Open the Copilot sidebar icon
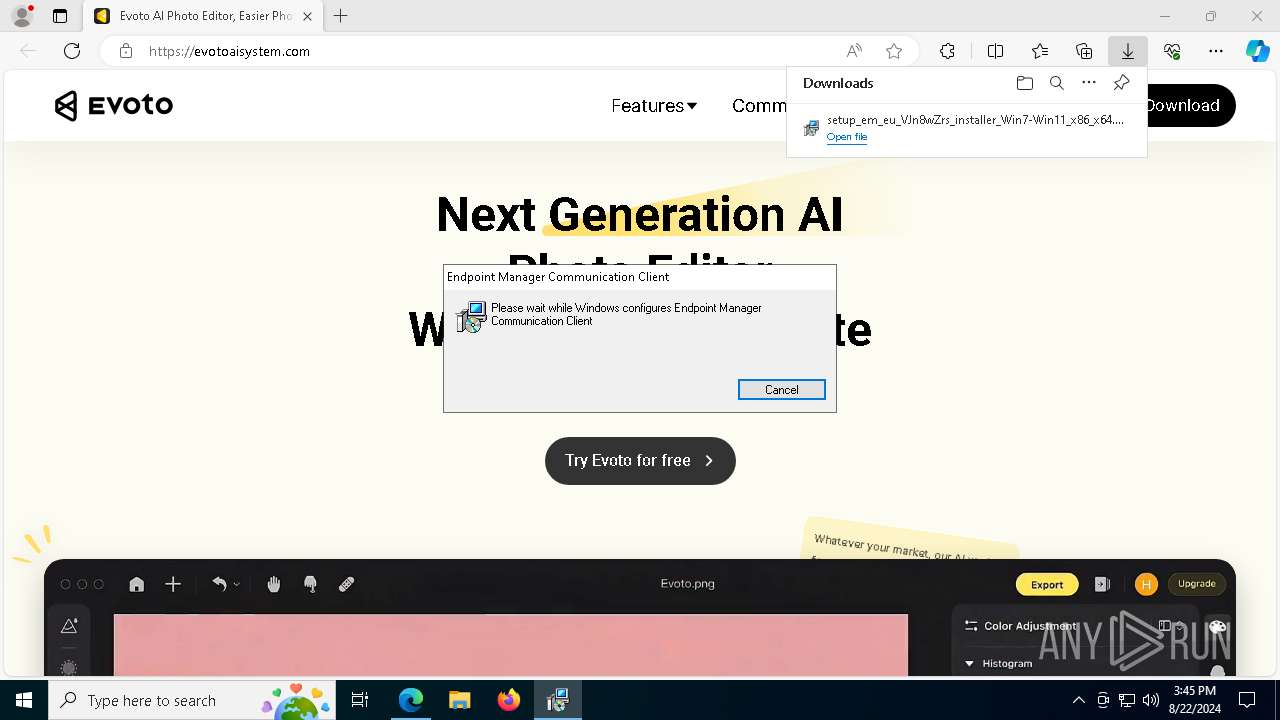The image size is (1280, 720). 1257,51
